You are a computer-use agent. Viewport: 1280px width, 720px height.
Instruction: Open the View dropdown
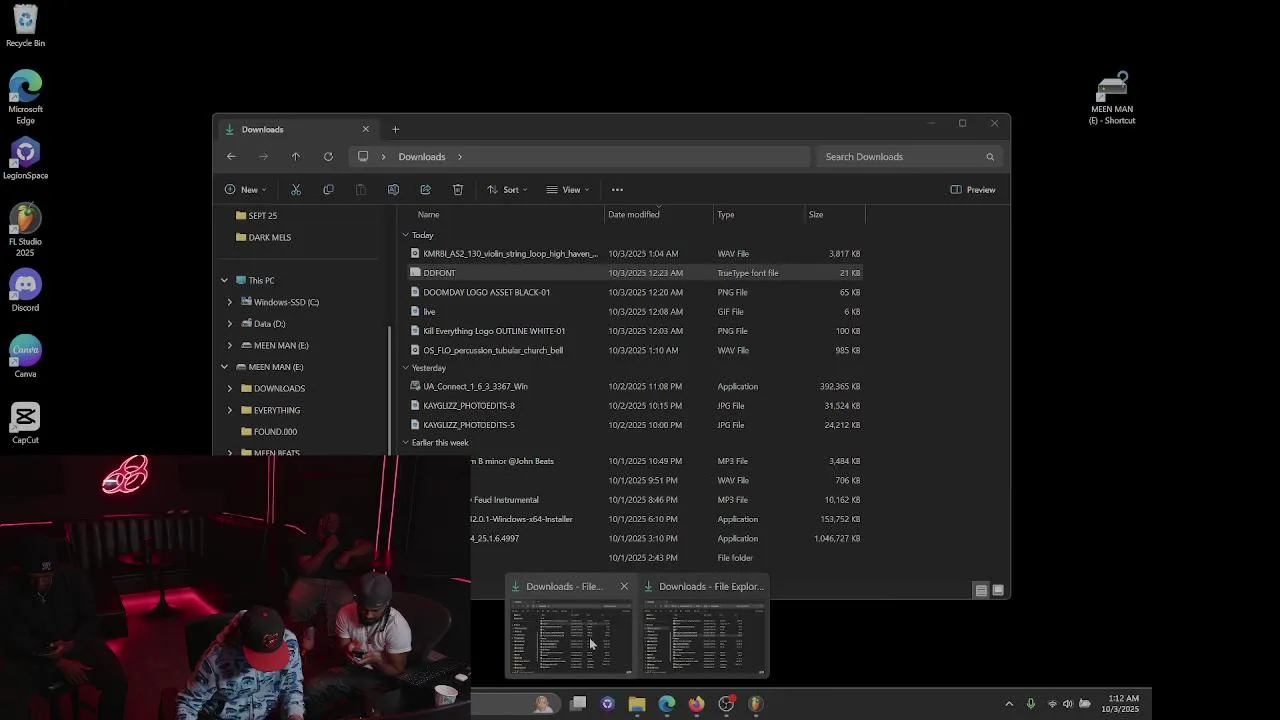568,190
